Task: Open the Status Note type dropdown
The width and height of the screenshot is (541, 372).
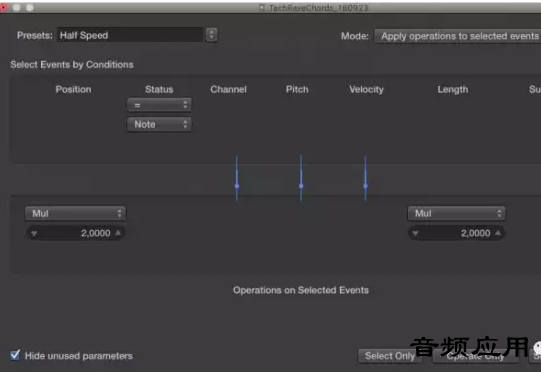Action: (159, 124)
